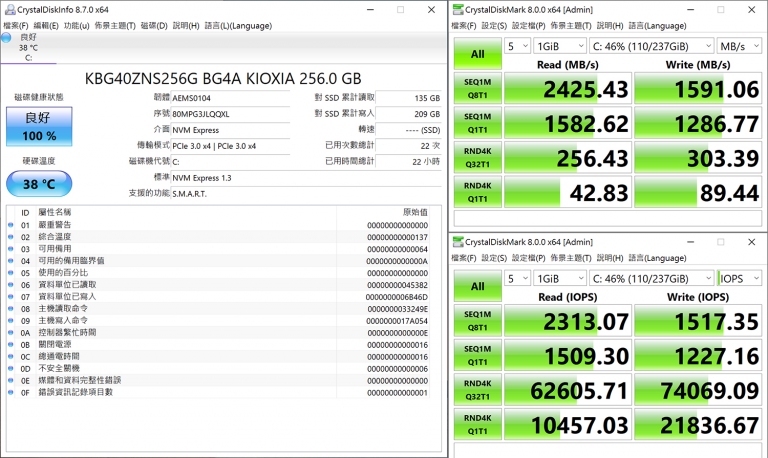Image resolution: width=768 pixels, height=458 pixels.
Task: Open IOPS unit dropdown
Action: tap(739, 278)
